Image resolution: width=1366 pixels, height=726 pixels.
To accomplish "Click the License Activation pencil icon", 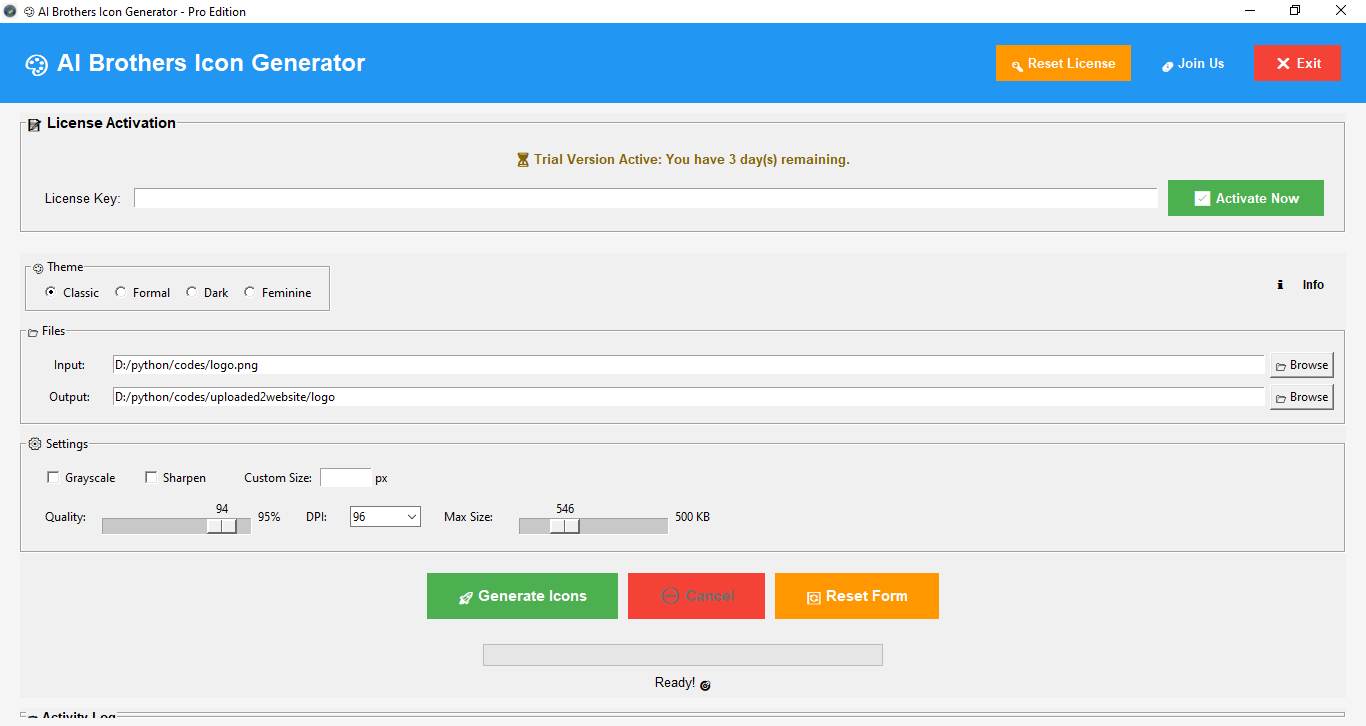I will click(x=35, y=125).
